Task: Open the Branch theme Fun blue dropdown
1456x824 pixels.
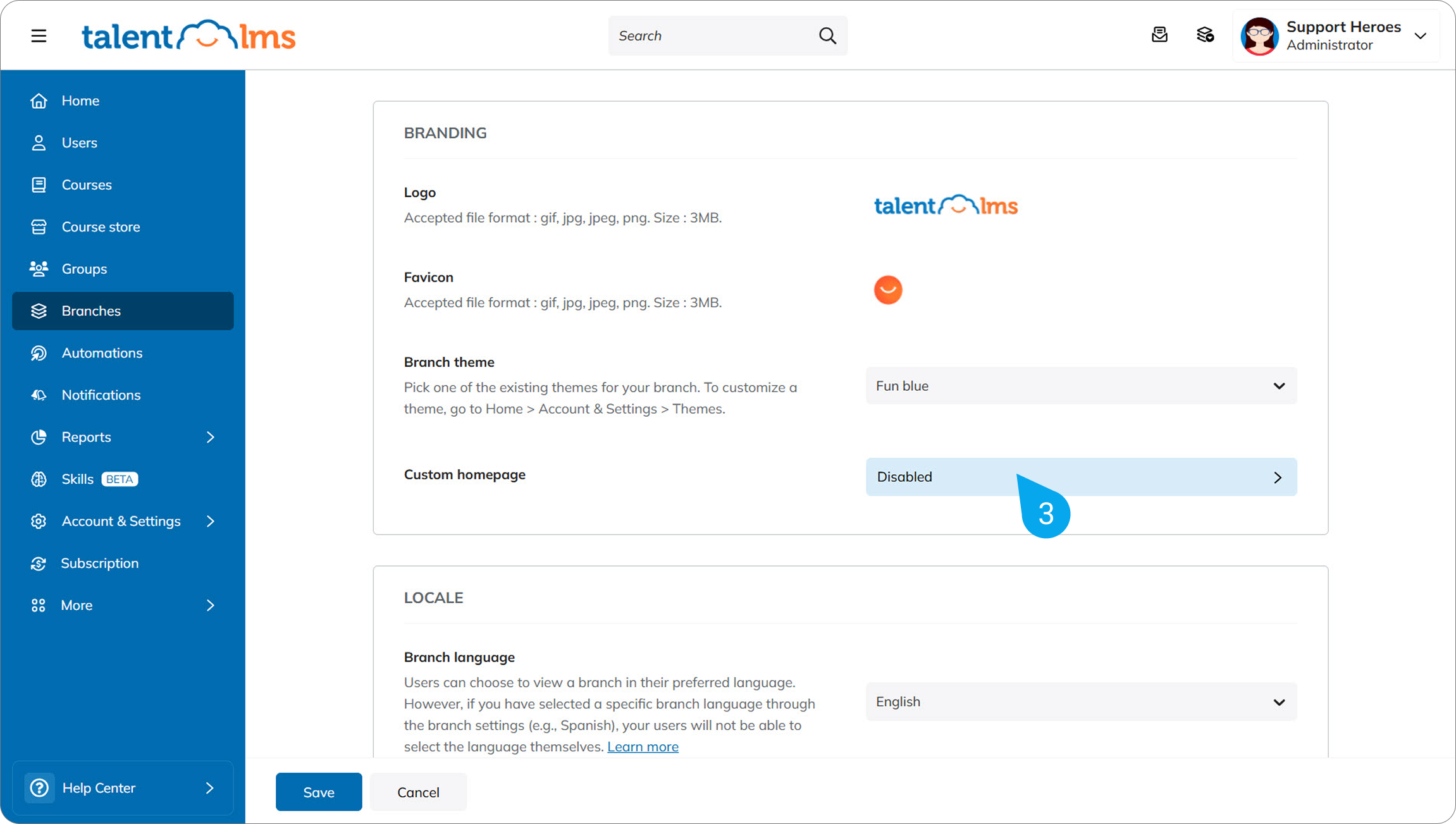Action: 1081,386
